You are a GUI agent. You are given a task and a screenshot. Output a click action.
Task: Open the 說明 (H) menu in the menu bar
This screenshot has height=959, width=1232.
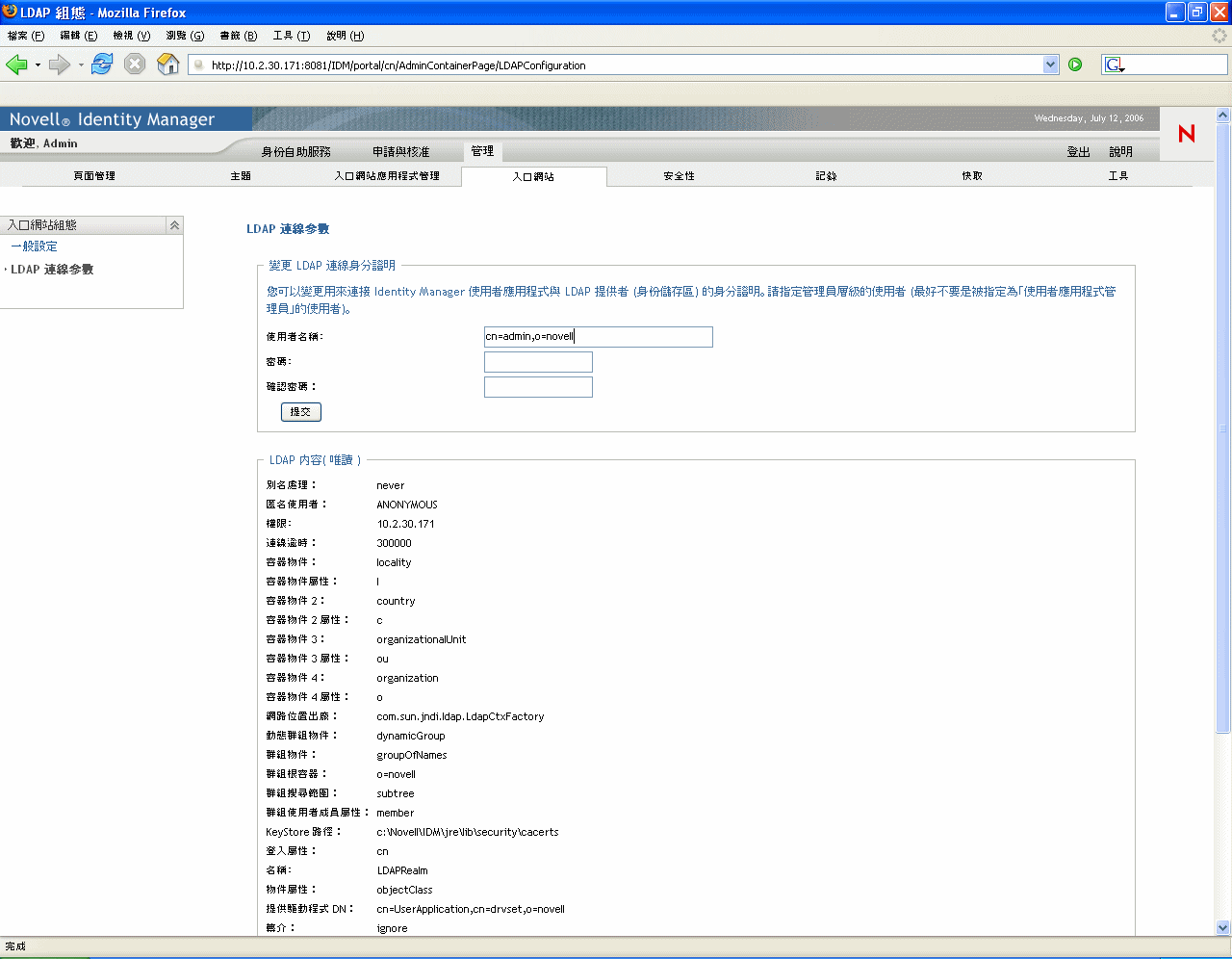[x=345, y=36]
